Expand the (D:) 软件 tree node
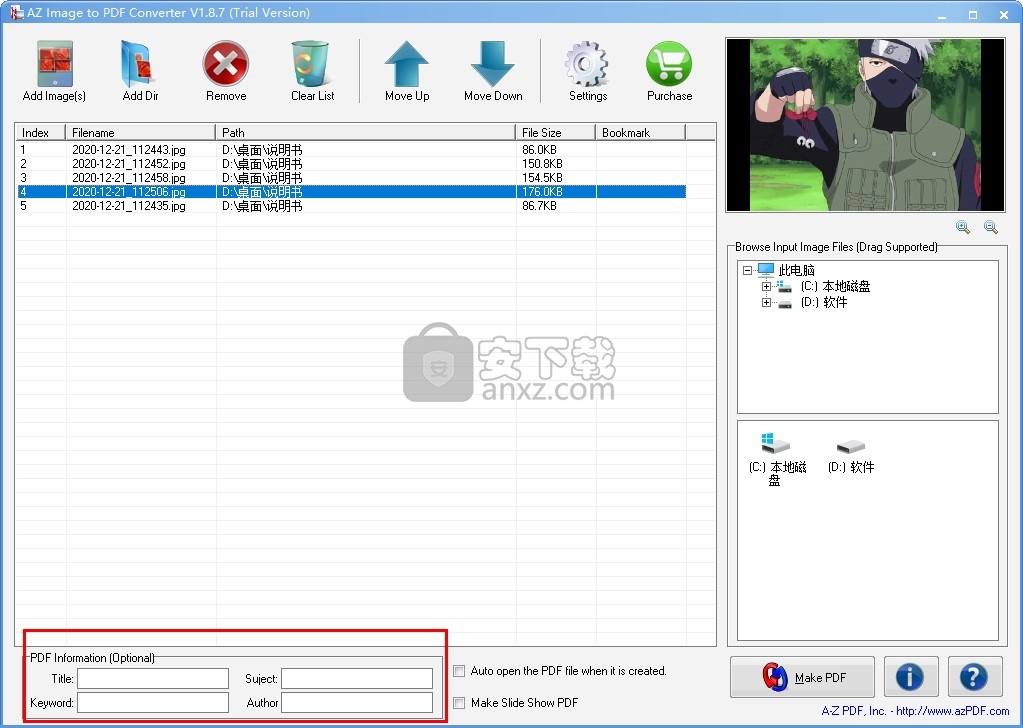The width and height of the screenshot is (1023, 728). [767, 303]
